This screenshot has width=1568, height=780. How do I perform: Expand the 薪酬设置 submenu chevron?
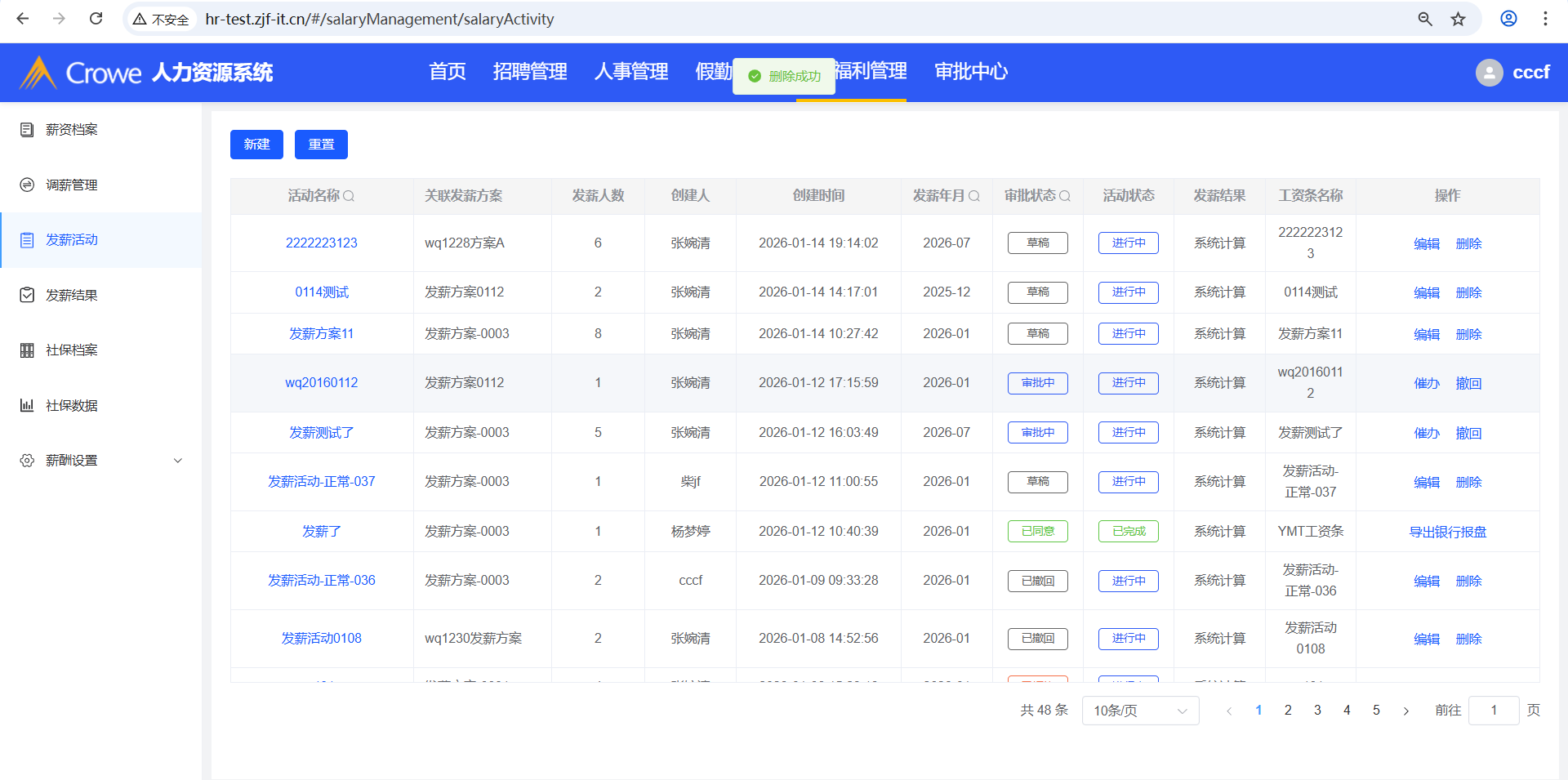click(x=178, y=461)
